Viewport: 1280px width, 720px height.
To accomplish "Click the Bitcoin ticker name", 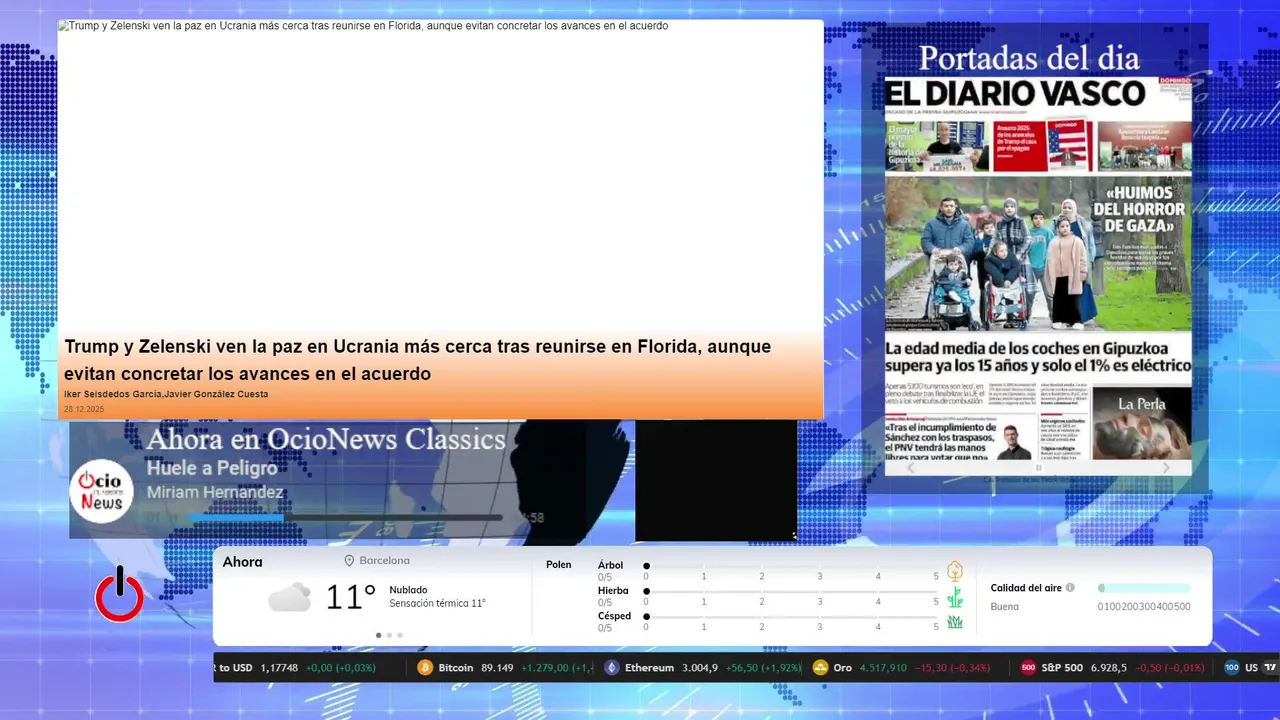I will point(455,667).
